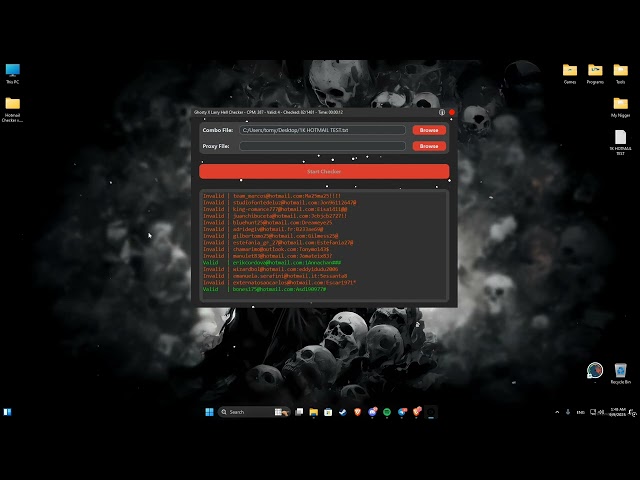Click the Combo File label
Viewport: 640px width, 480px height.
click(218, 130)
